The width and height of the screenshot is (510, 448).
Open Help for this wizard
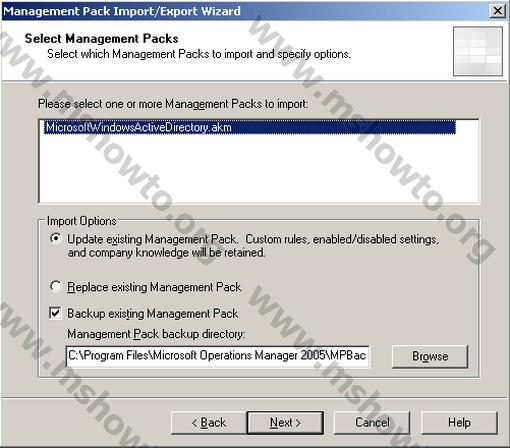459,423
